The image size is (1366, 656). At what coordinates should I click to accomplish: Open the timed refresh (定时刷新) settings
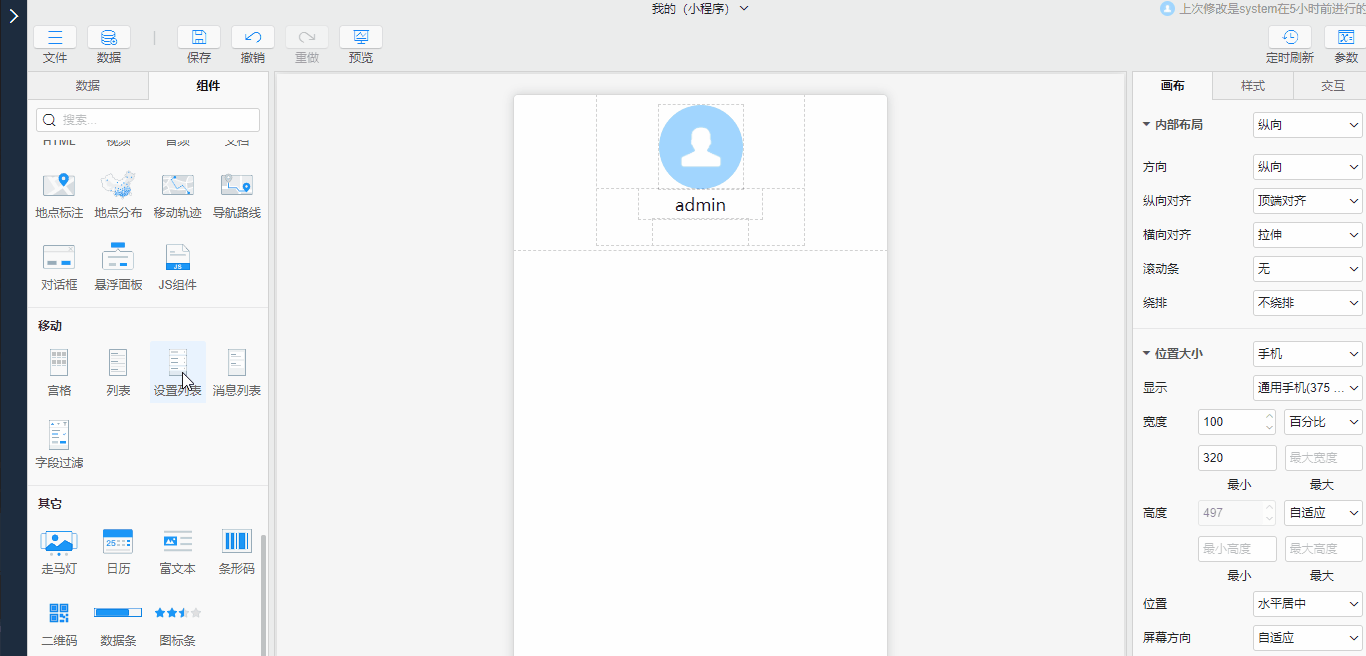(1290, 38)
